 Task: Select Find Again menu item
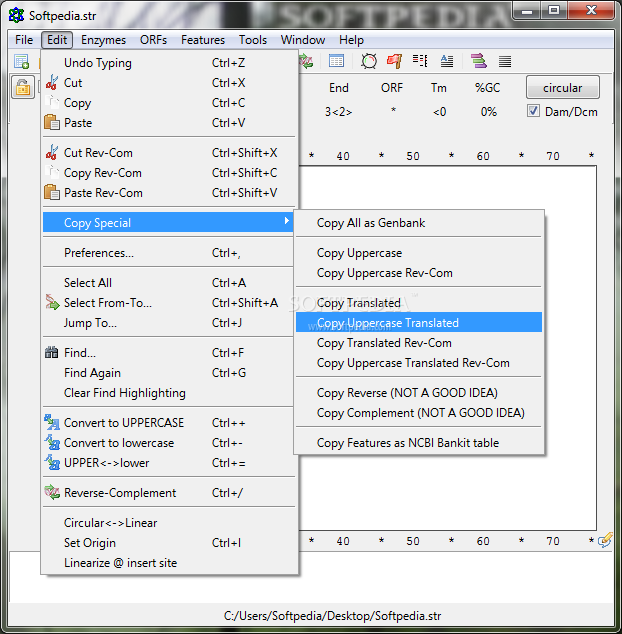point(169,373)
